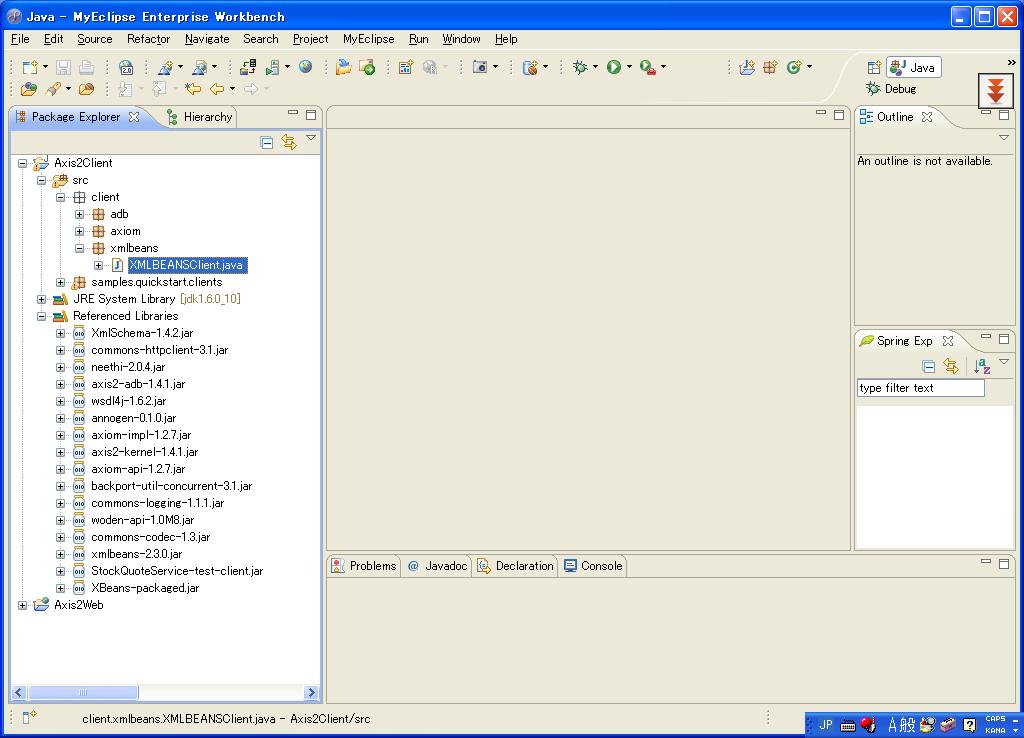Click the Back navigation arrow

point(217,89)
